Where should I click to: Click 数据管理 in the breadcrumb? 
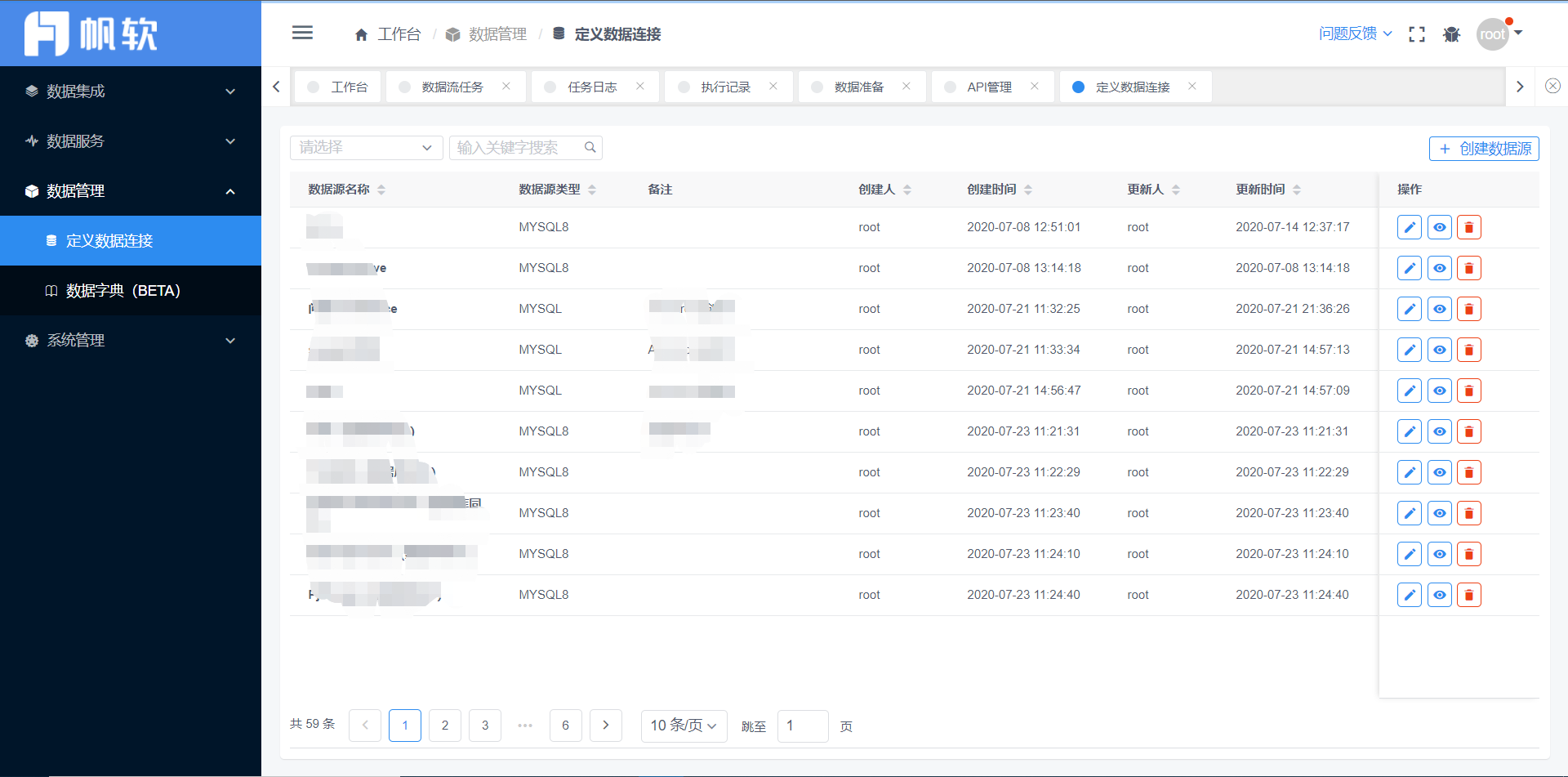[487, 34]
